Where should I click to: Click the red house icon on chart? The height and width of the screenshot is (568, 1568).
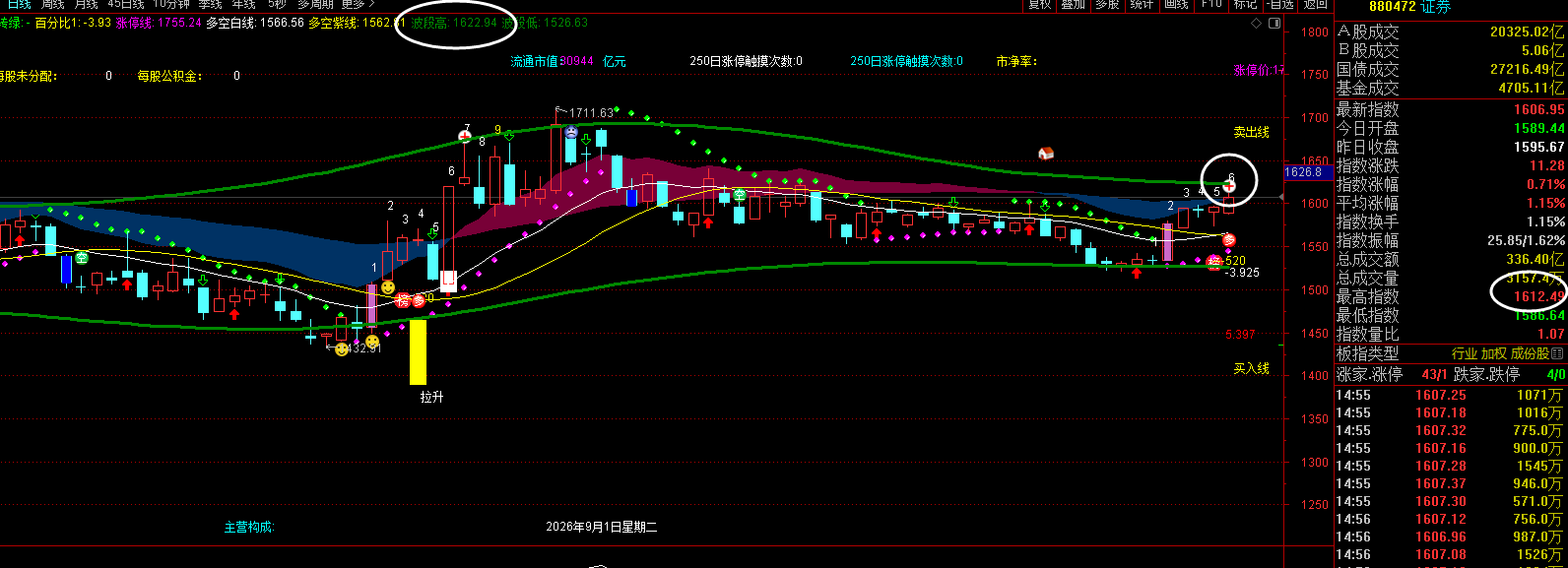click(x=1047, y=154)
